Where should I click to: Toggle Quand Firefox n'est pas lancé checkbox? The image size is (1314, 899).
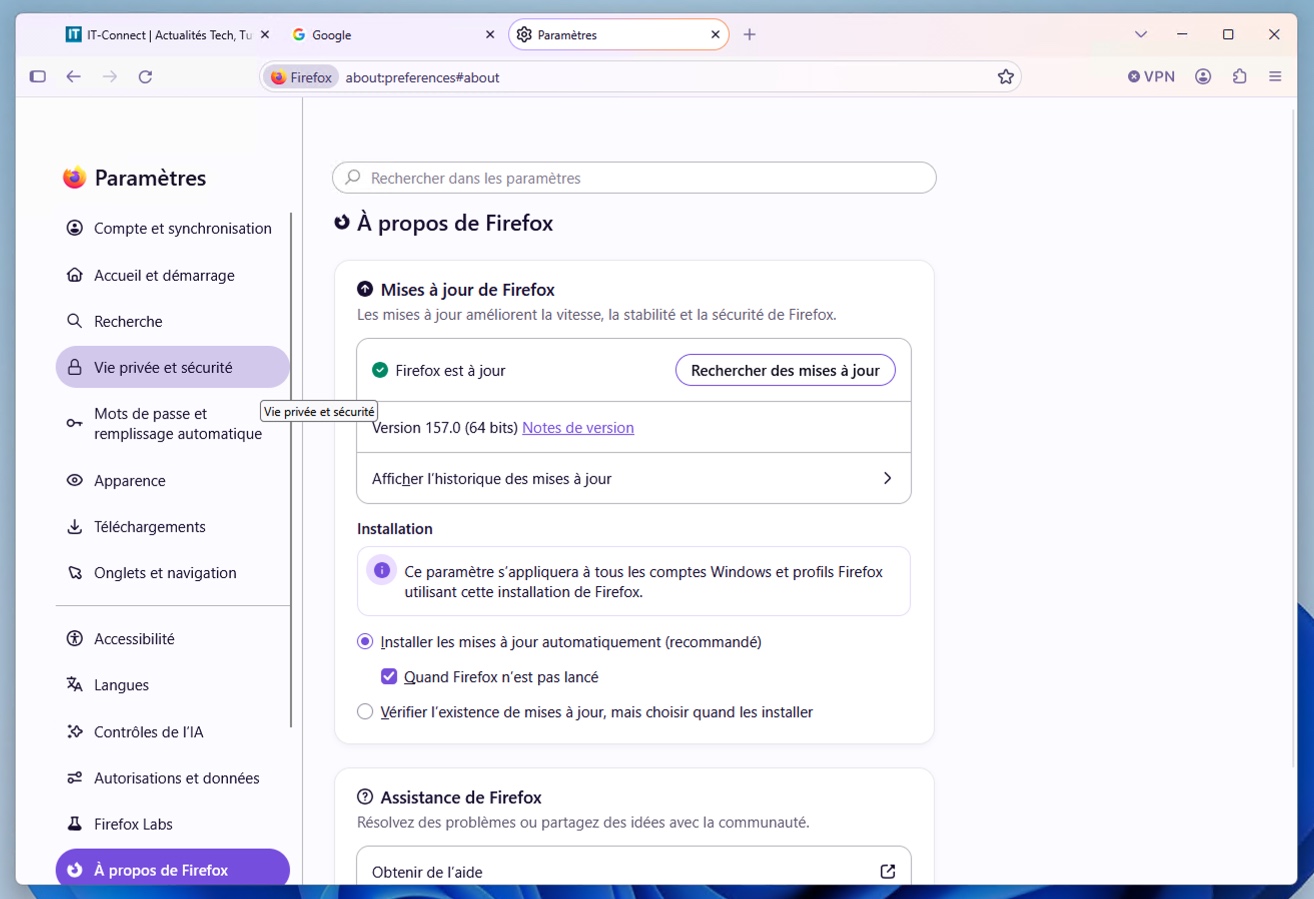coord(389,677)
